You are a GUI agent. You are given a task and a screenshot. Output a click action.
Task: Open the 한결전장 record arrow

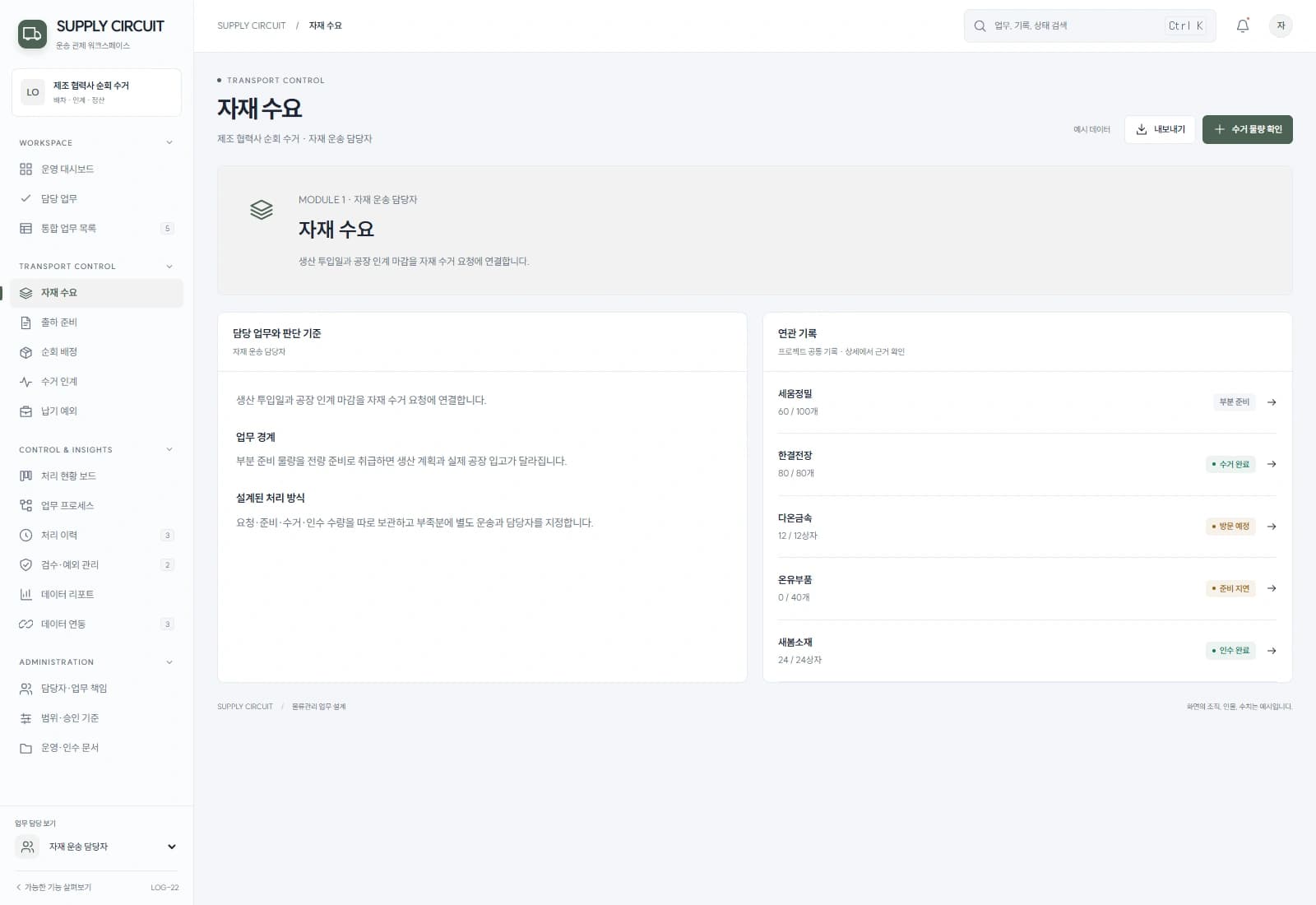click(x=1272, y=464)
